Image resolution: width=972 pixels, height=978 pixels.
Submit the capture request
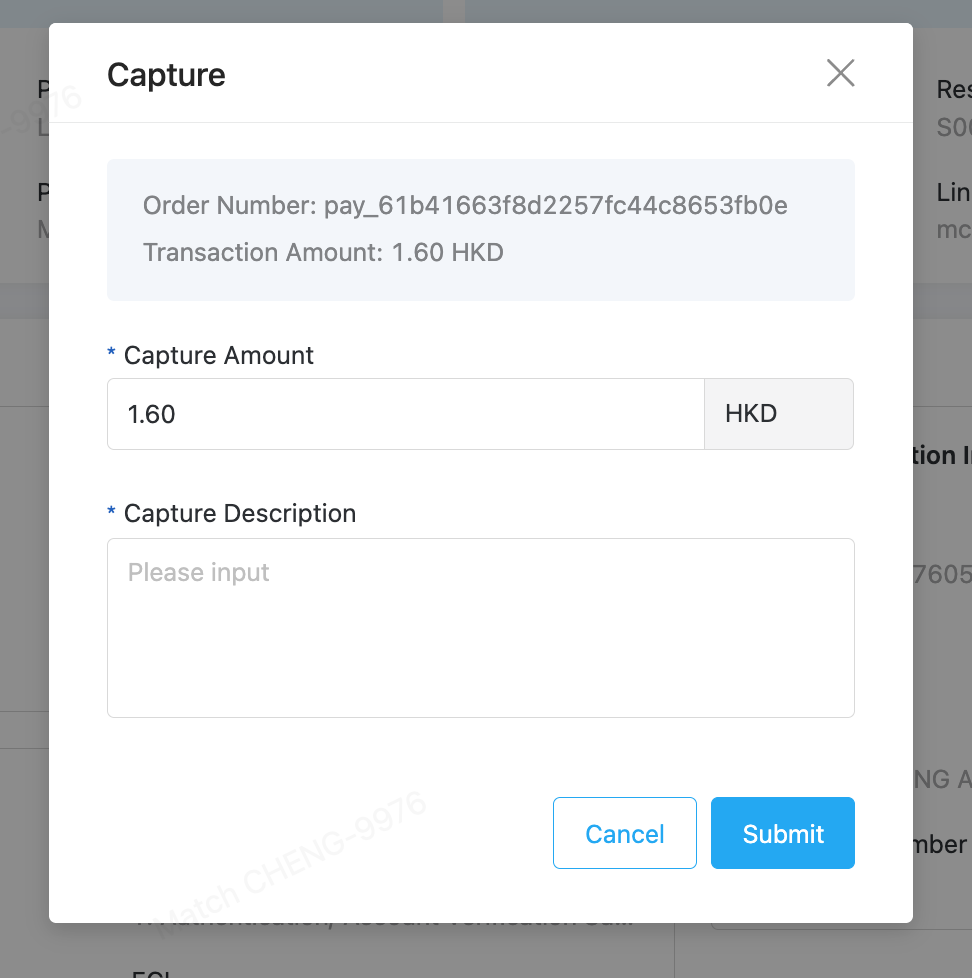coord(783,833)
